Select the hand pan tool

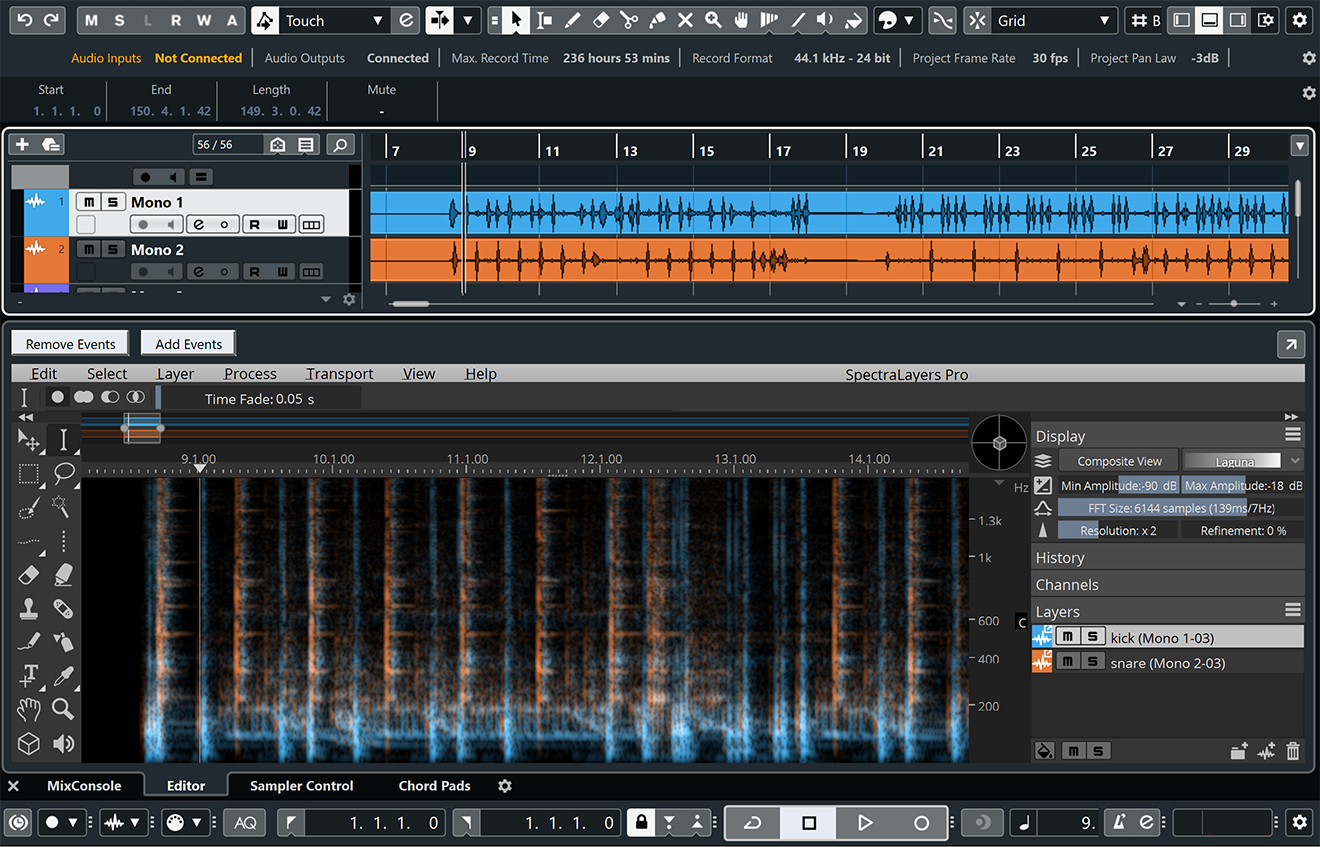pos(29,709)
